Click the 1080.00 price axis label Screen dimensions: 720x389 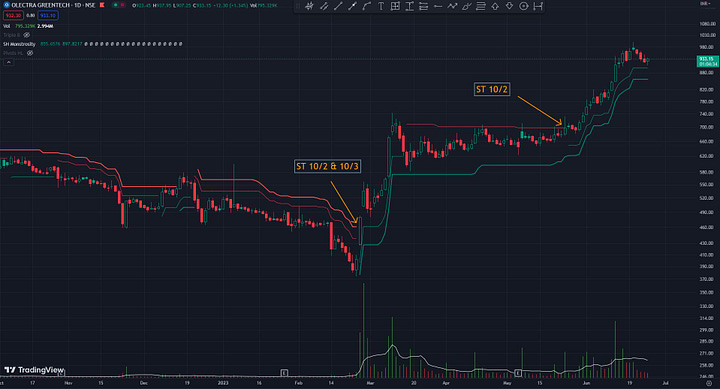[x=708, y=23]
